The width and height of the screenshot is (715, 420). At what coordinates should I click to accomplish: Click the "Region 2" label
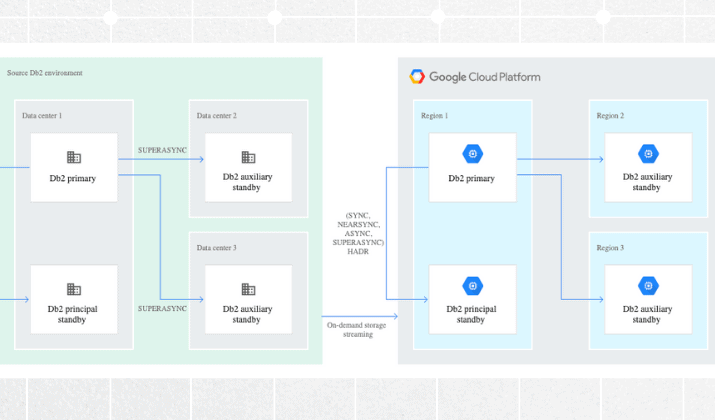pos(610,116)
